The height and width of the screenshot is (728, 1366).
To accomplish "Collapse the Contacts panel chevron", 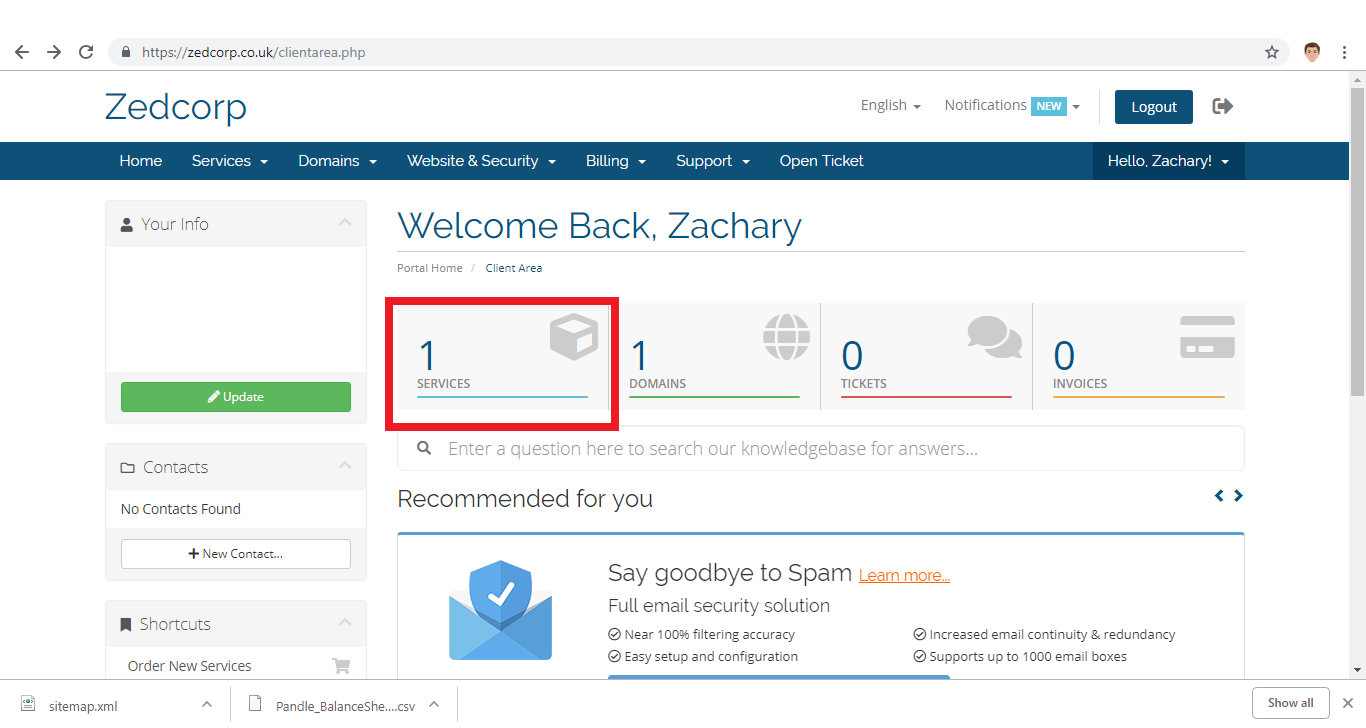I will tap(345, 465).
